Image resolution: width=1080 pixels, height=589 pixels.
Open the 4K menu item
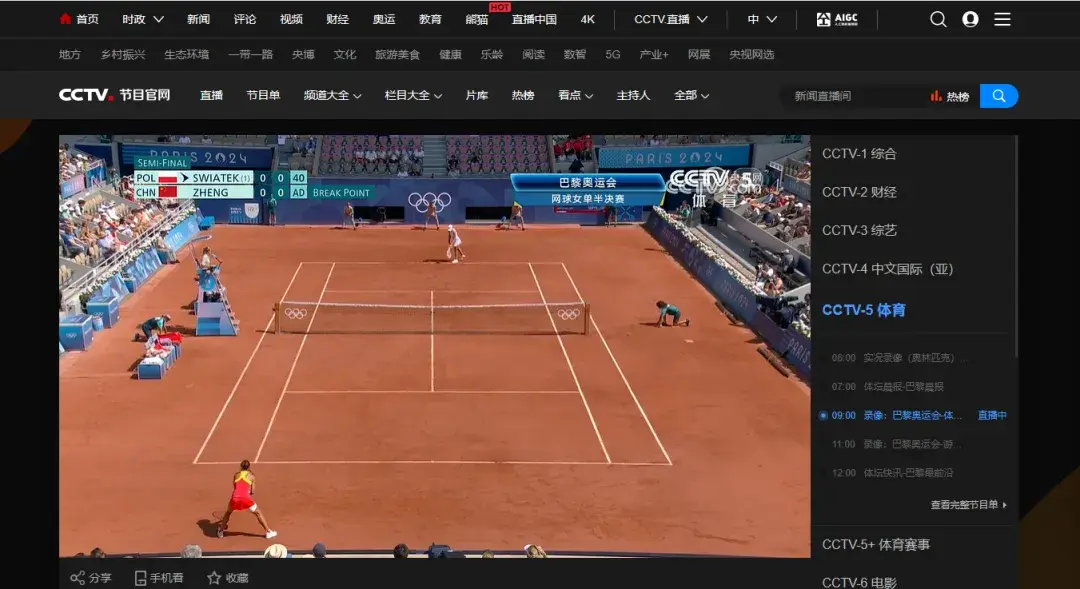coord(588,19)
